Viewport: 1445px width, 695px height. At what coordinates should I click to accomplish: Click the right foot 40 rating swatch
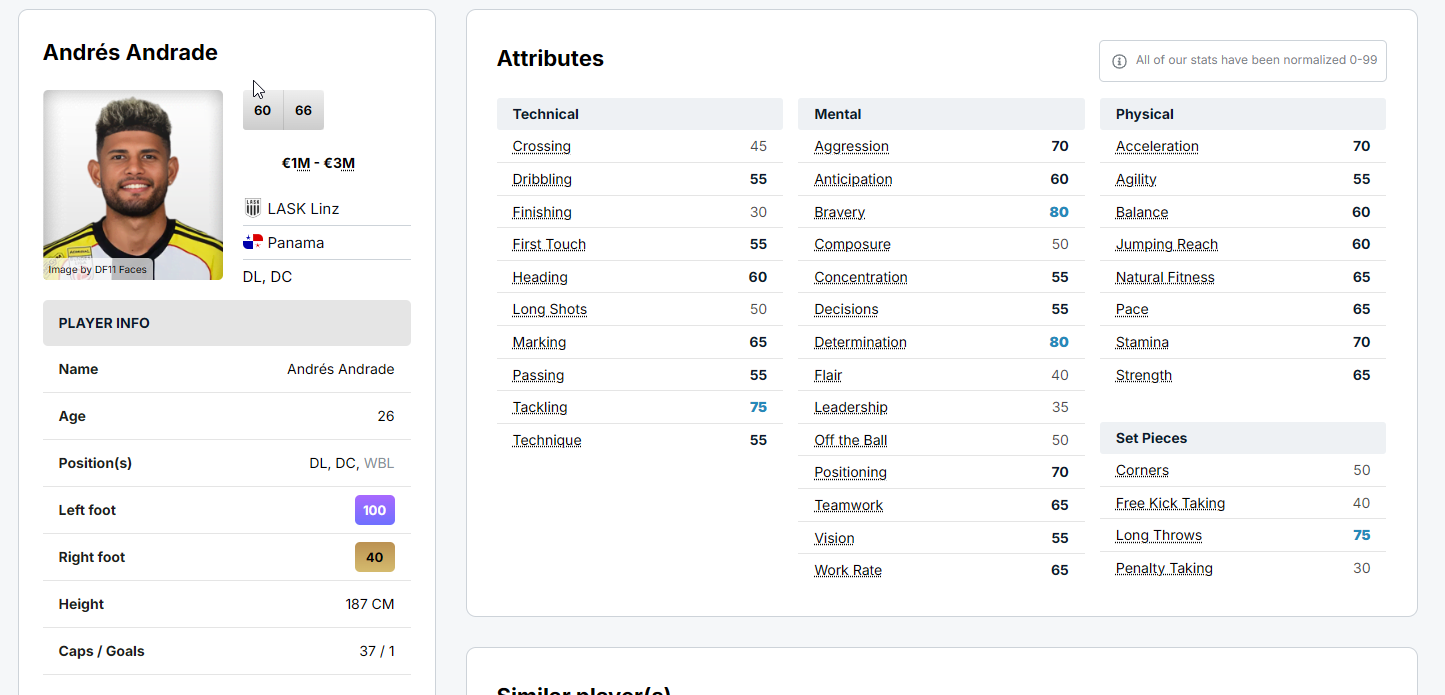[375, 557]
